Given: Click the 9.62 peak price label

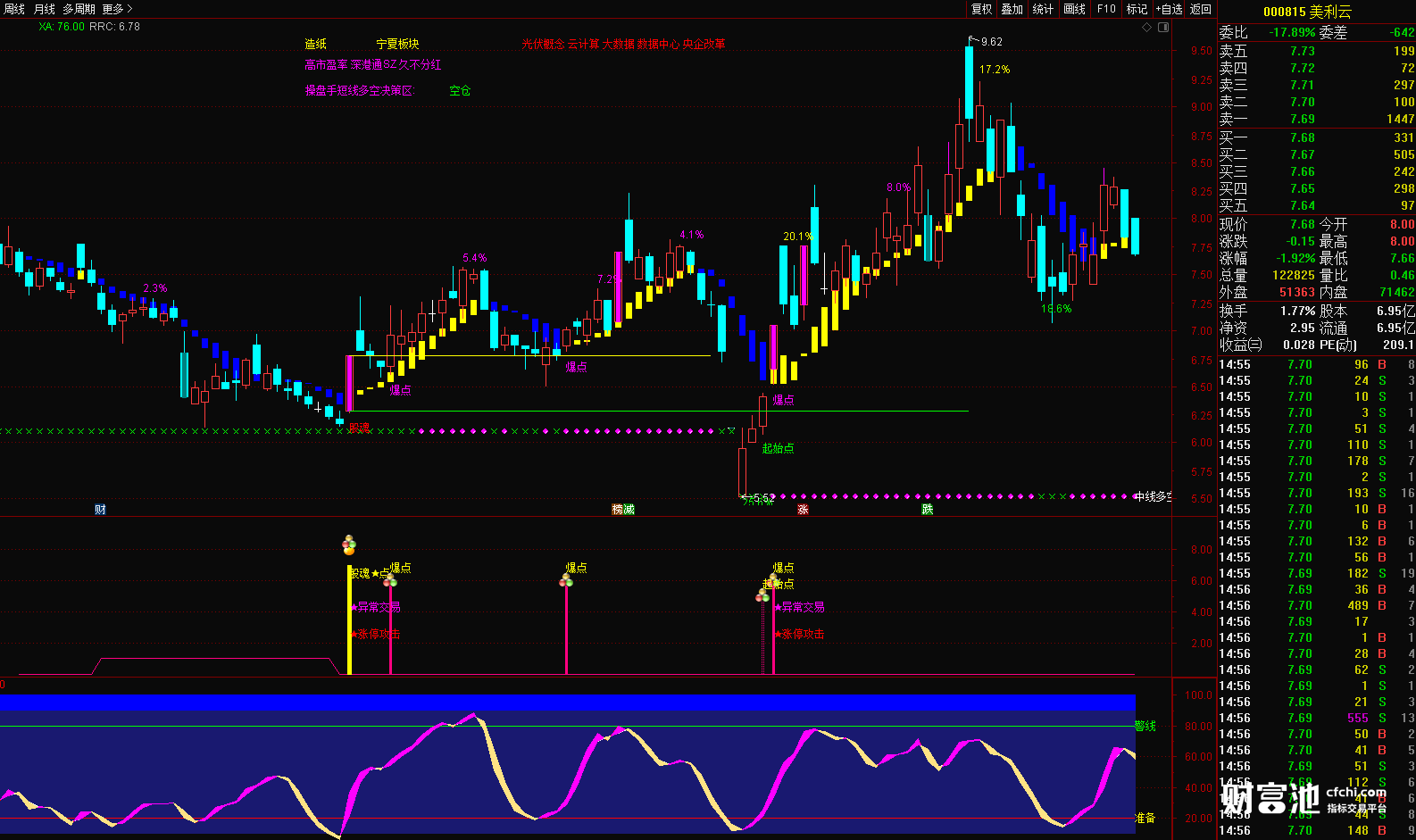Looking at the screenshot, I should point(991,42).
